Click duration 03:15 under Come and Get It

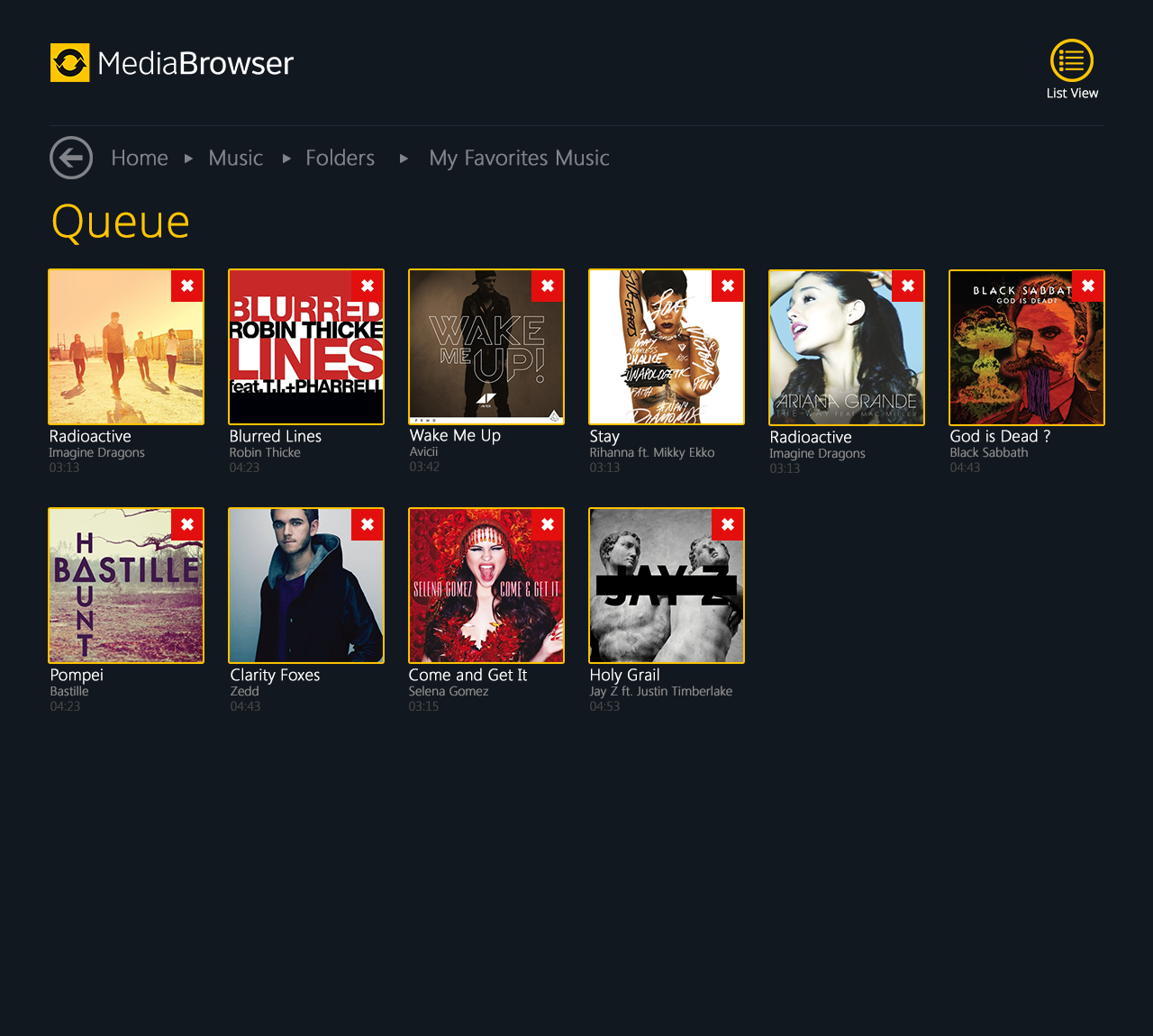(x=423, y=706)
